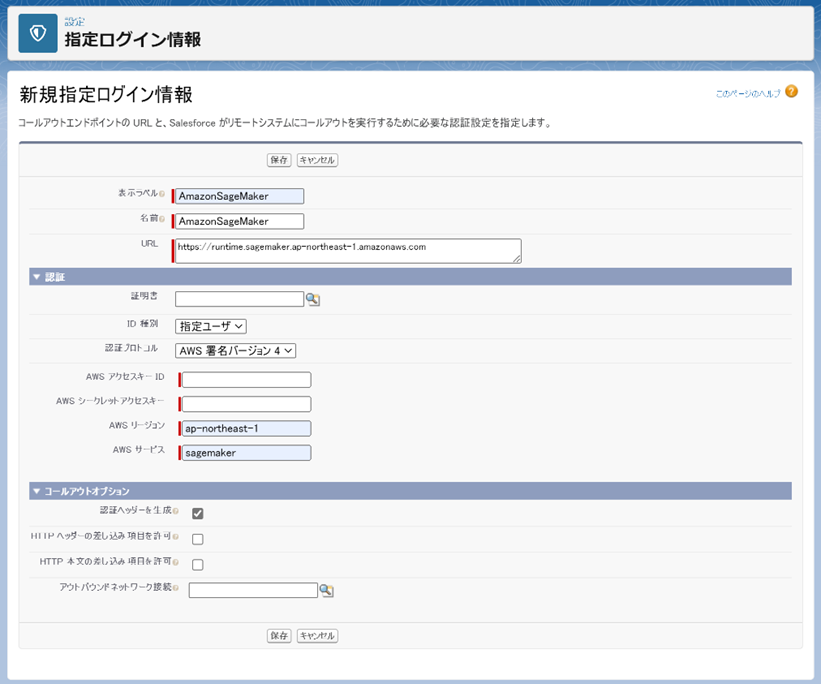Open the certificate lookup magnifier icon
Viewport: 821px width, 684px height.
pos(313,299)
